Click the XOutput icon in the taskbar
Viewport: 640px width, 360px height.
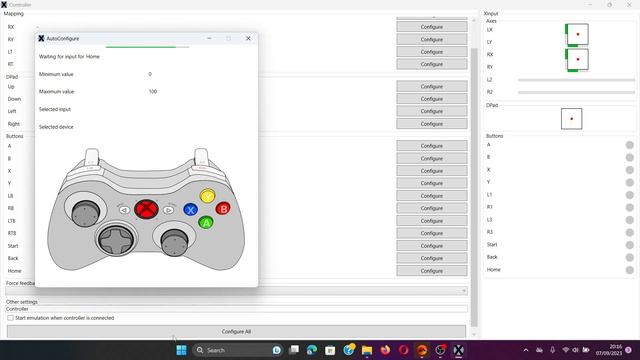[458, 350]
